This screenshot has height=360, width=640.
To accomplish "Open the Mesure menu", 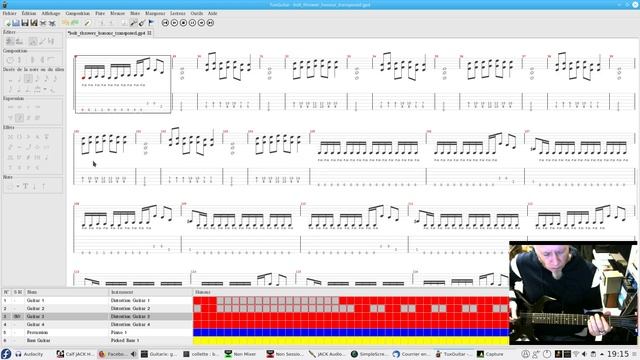I will (x=118, y=13).
